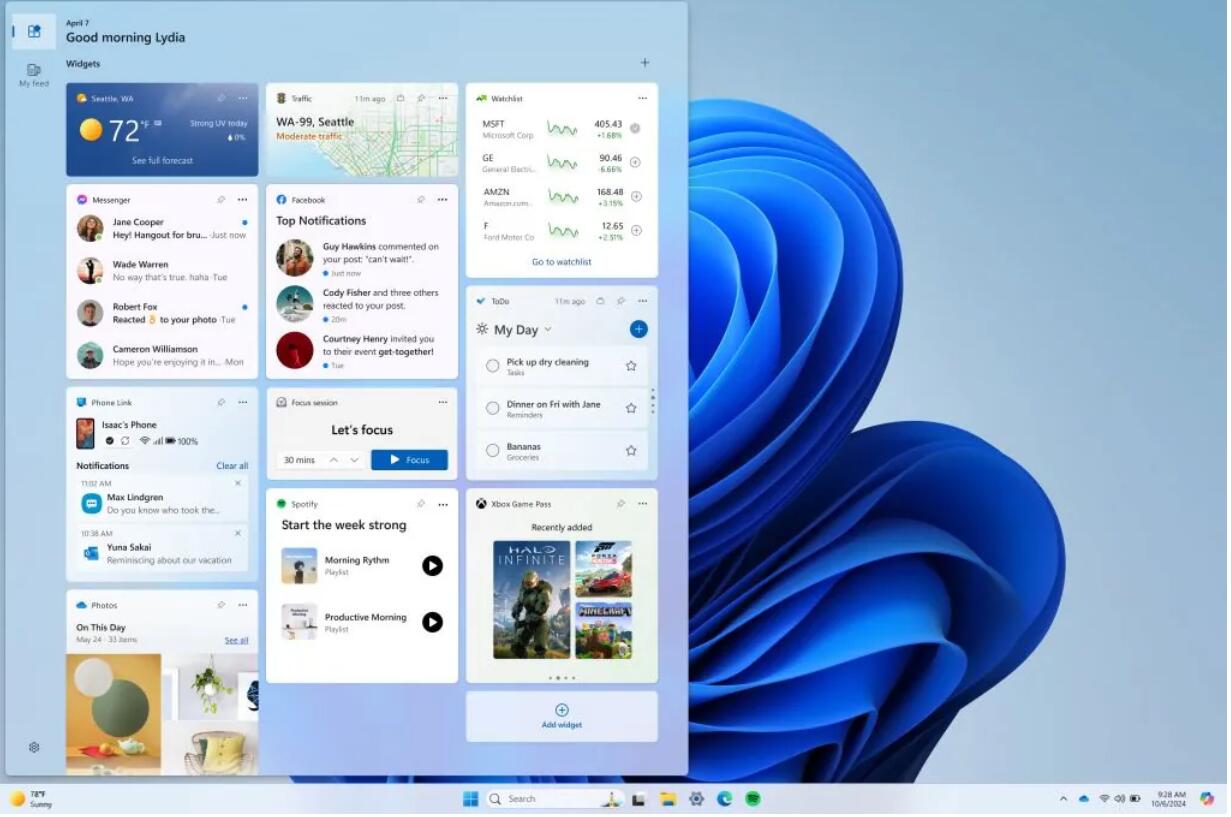Click See full forecast link

[x=163, y=161]
